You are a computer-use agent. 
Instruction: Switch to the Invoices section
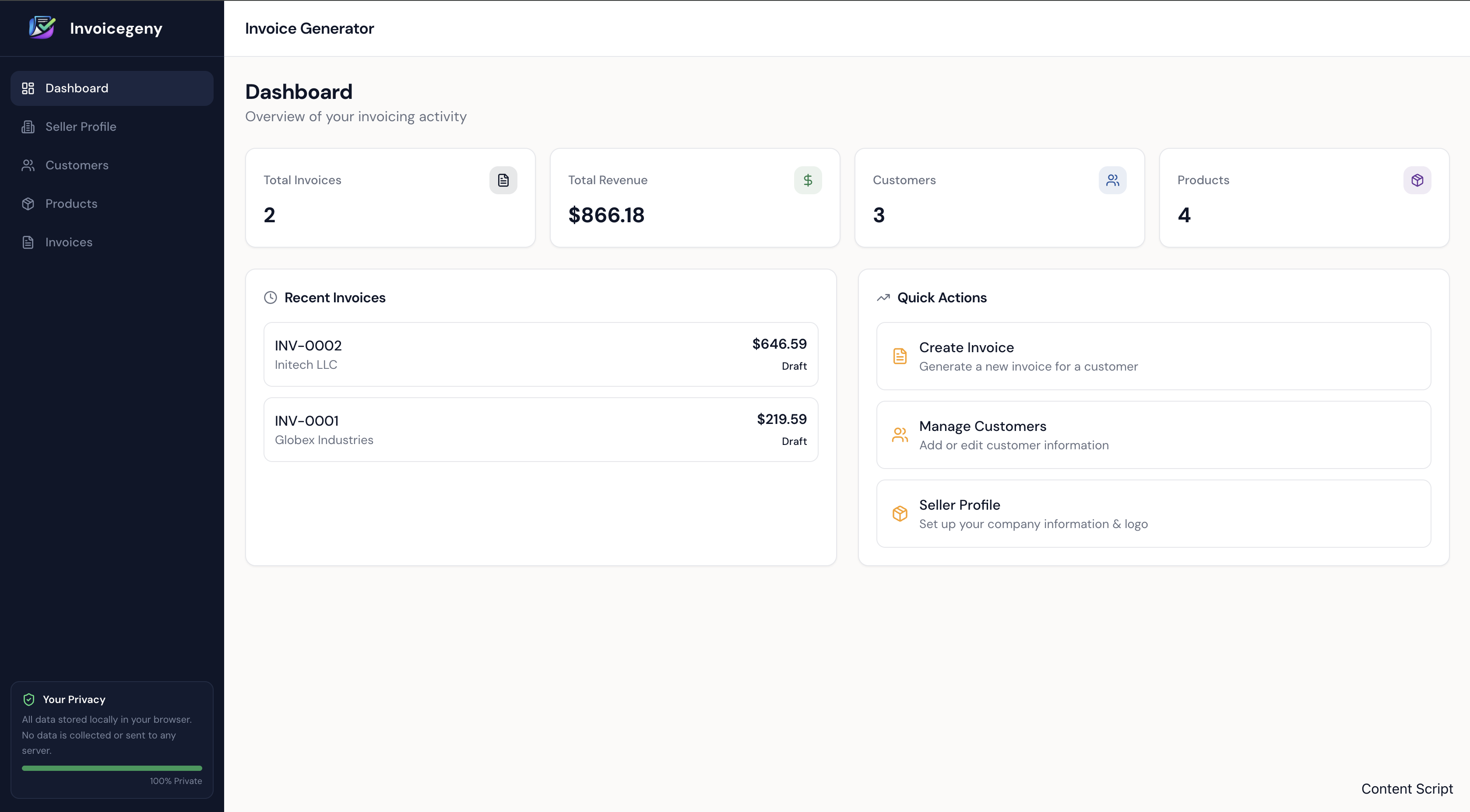coord(68,242)
